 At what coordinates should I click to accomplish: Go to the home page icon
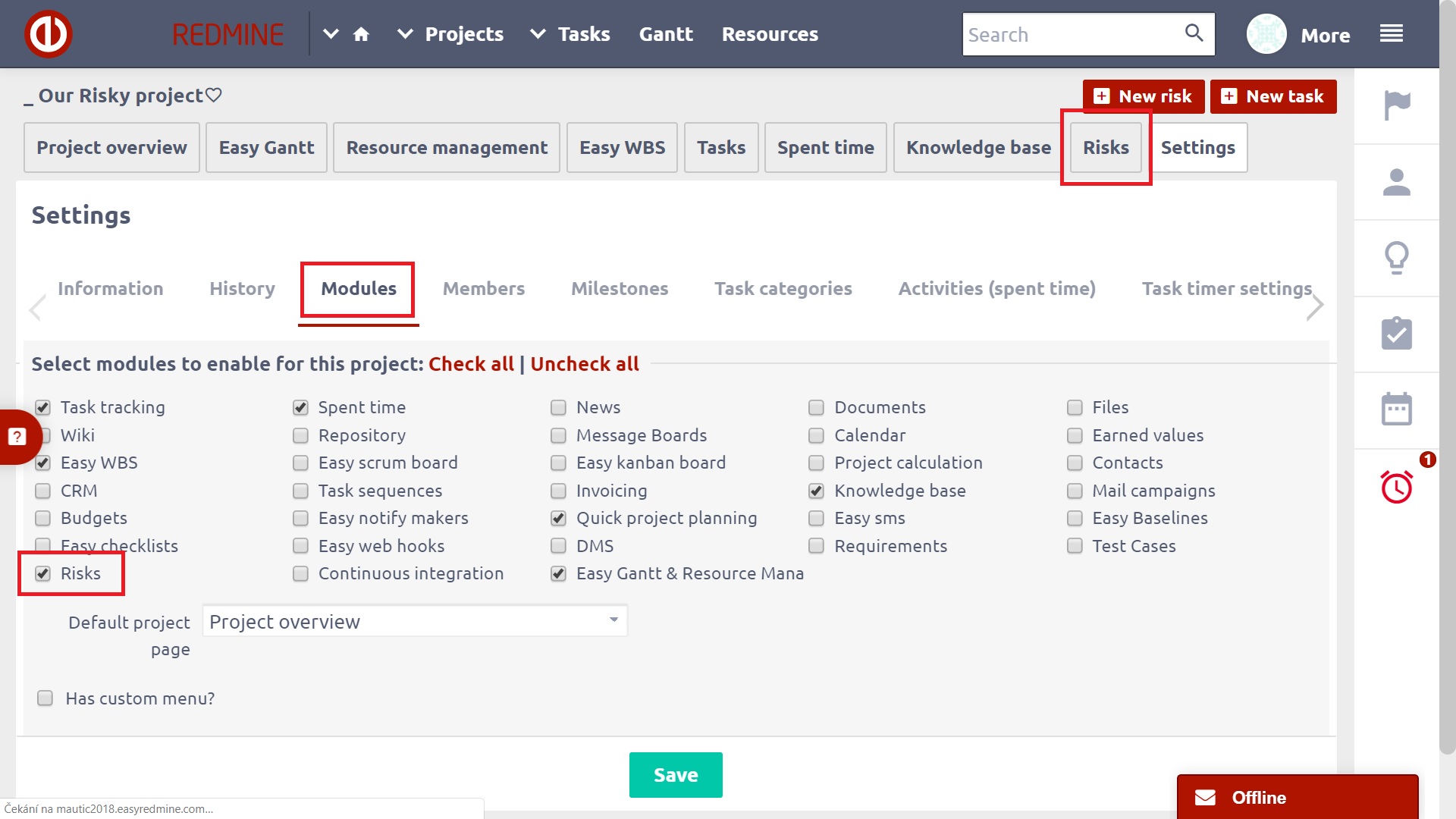[361, 34]
